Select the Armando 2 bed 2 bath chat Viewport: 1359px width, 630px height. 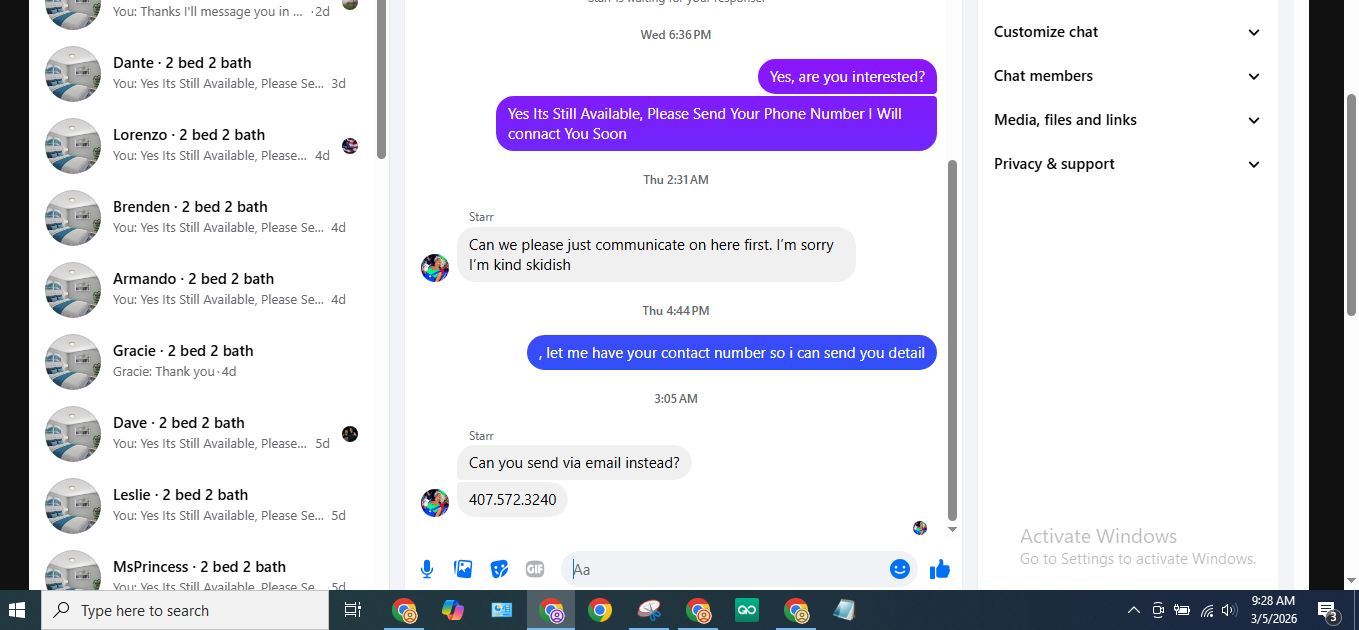coord(202,289)
